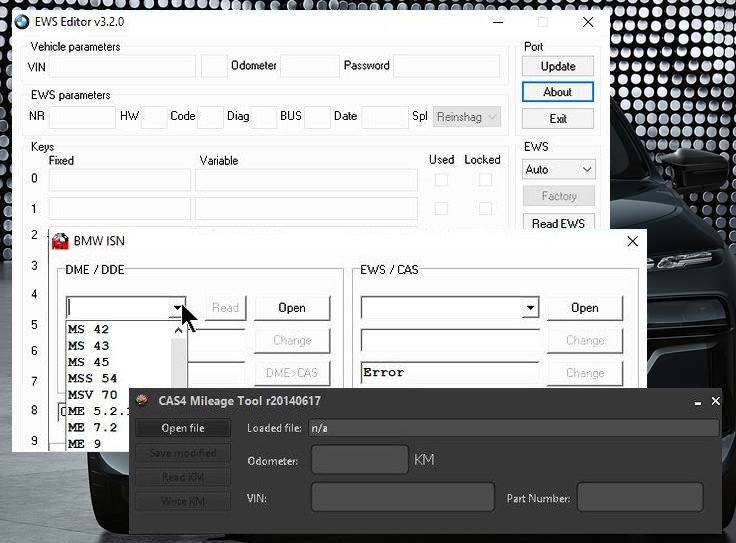This screenshot has height=543, width=736.
Task: Toggle Used checkbox for key 1
Action: point(441,208)
